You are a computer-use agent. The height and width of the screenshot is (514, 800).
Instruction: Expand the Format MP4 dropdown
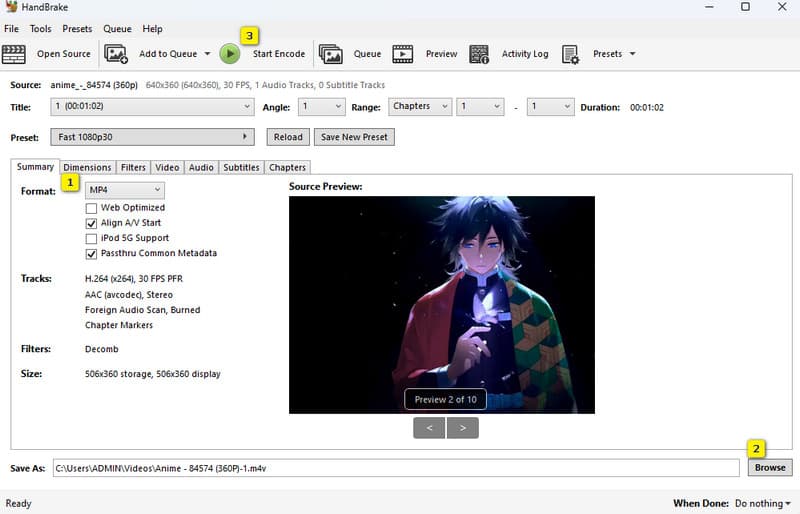click(x=124, y=189)
